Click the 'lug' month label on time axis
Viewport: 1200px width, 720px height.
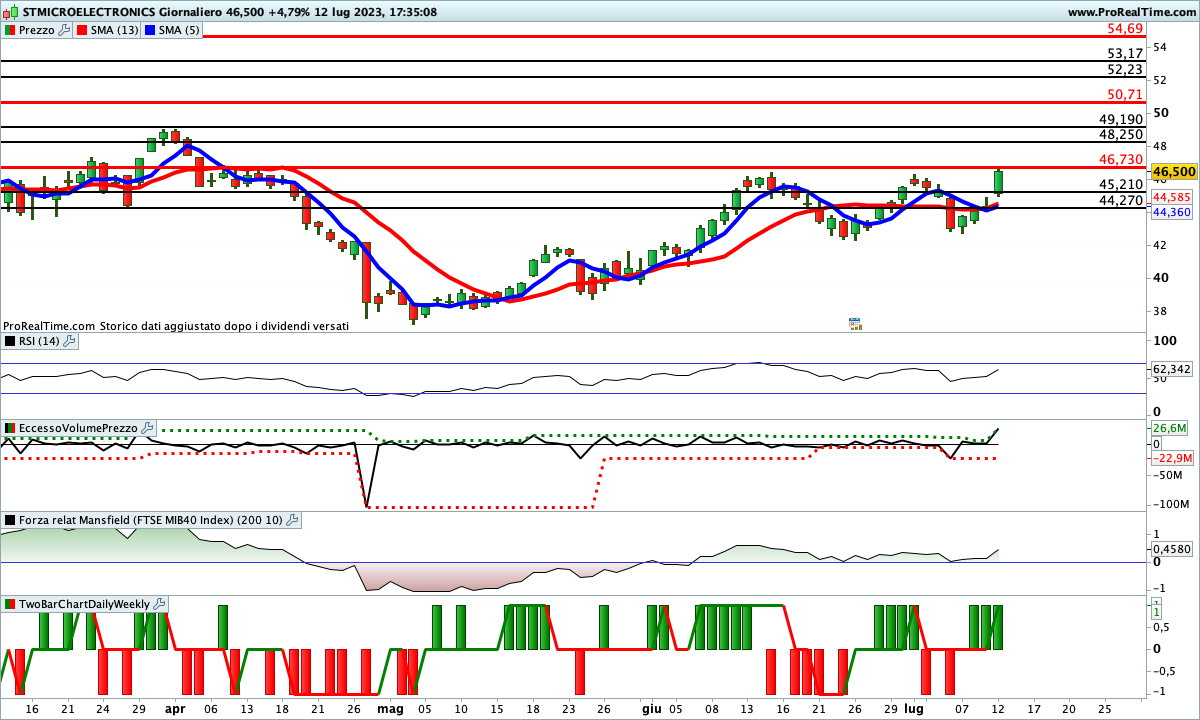[913, 708]
